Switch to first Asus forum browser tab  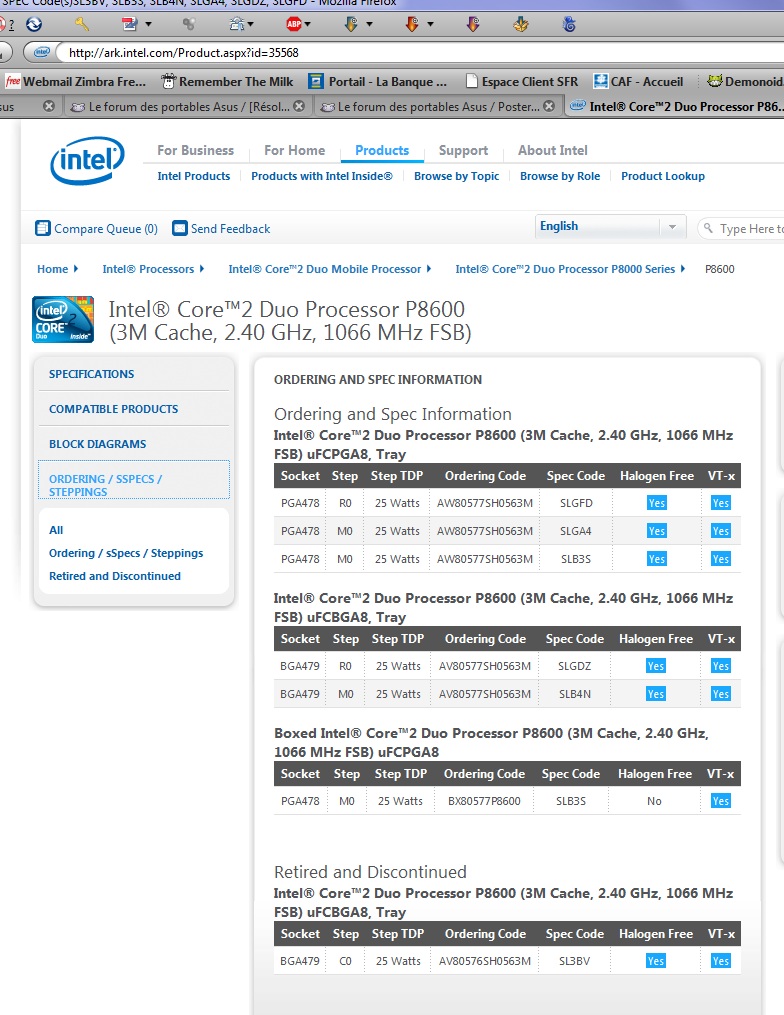188,105
